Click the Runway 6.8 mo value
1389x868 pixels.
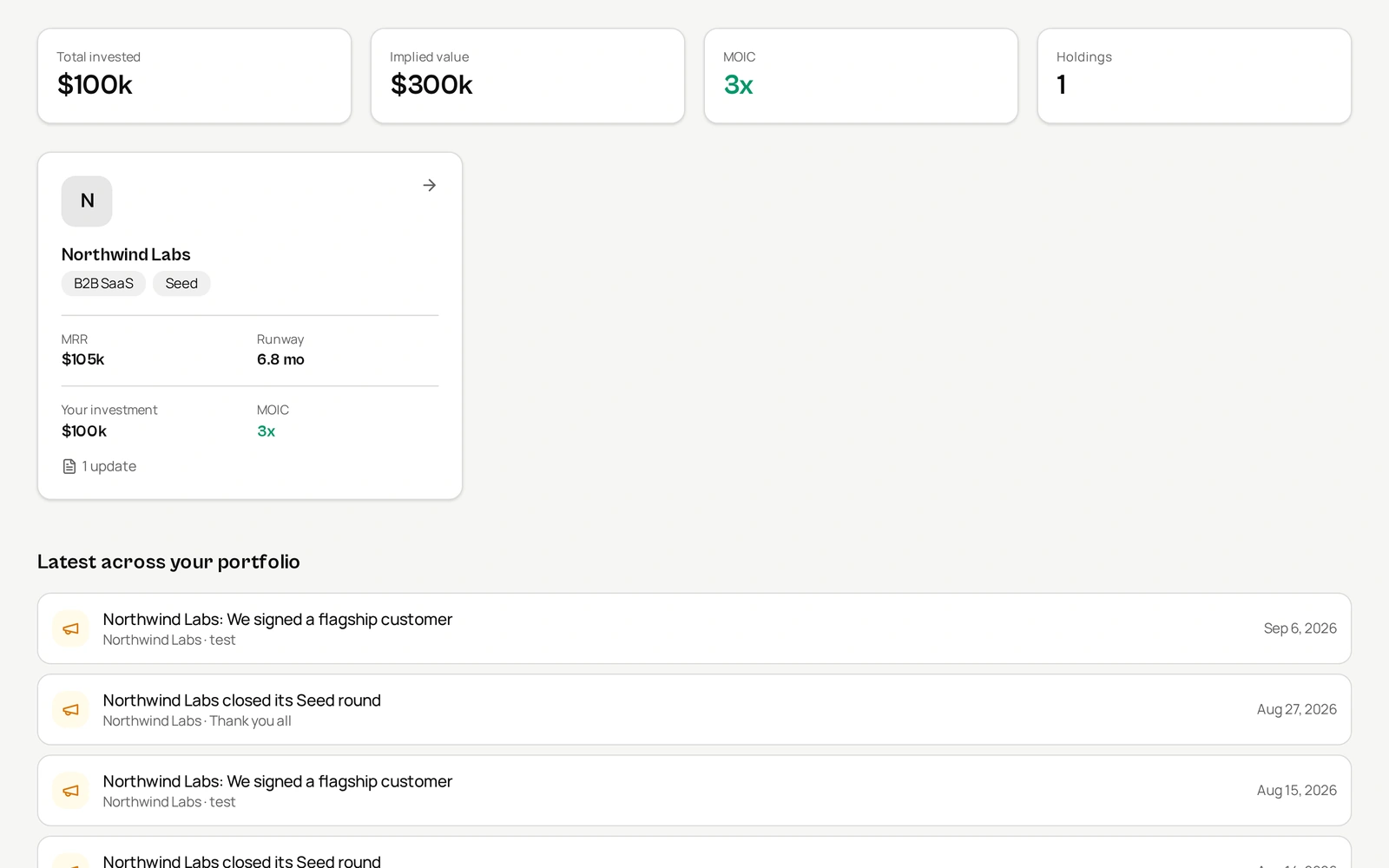pyautogui.click(x=280, y=359)
